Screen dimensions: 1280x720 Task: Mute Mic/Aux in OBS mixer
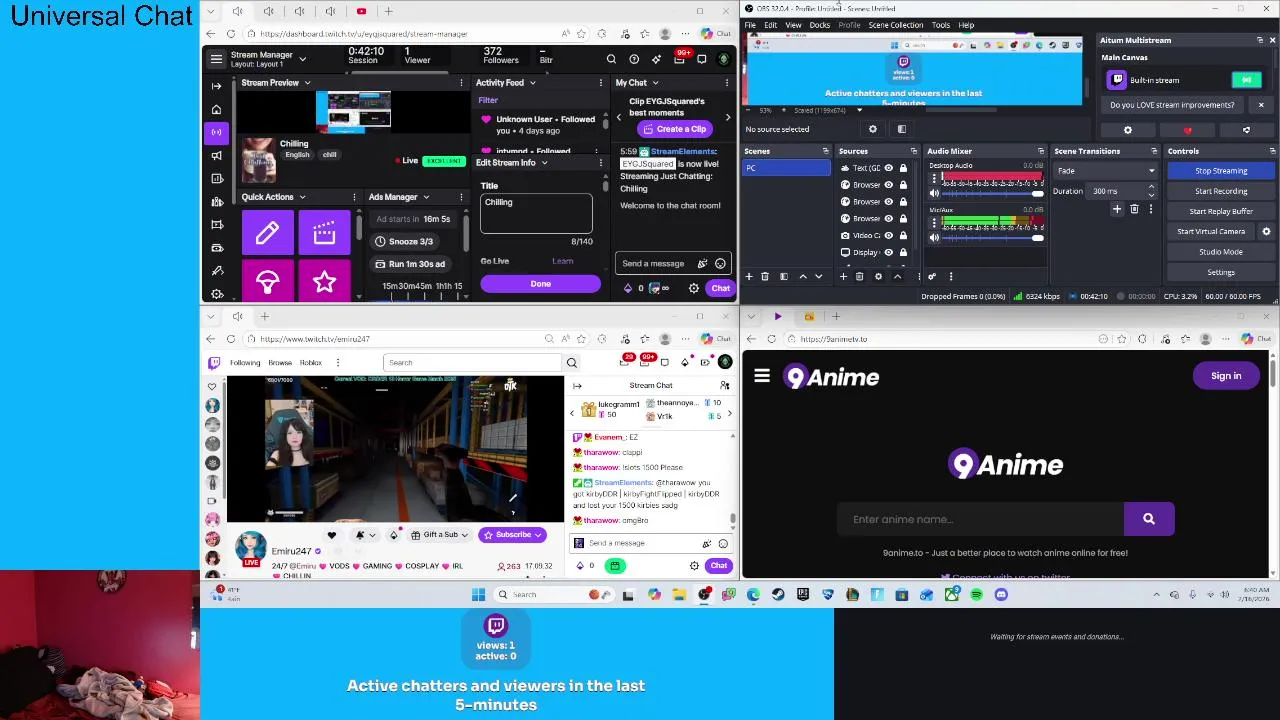(935, 237)
